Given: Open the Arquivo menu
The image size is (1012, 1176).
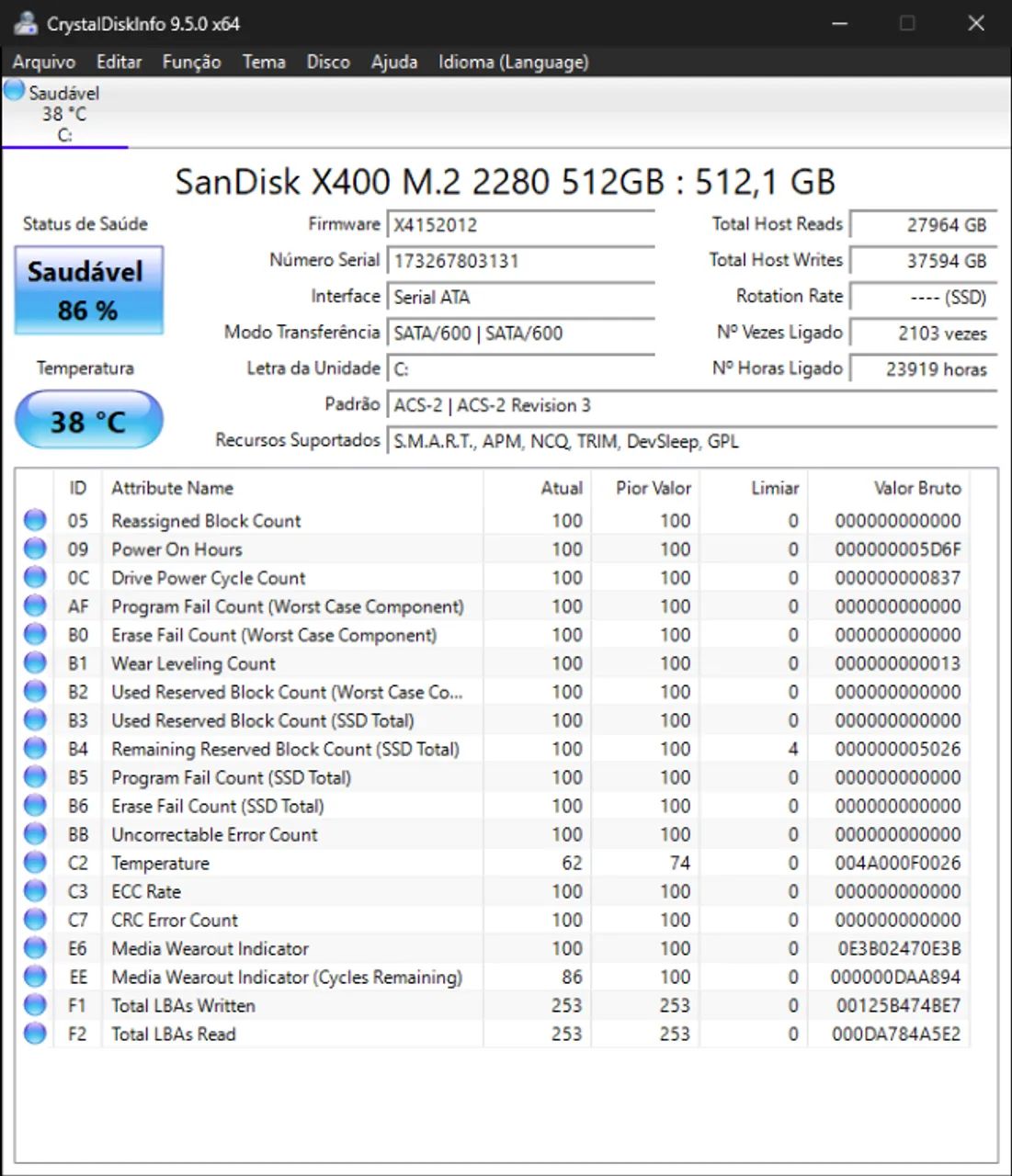Looking at the screenshot, I should coord(44,62).
